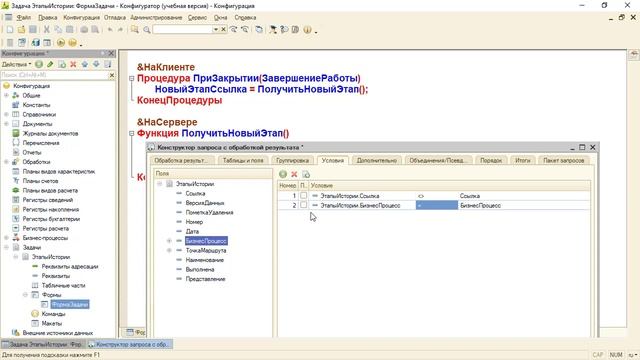This screenshot has width=640, height=360.
Task: Switch to the Конструктор запроса window tab at bottom
Action: click(x=129, y=344)
